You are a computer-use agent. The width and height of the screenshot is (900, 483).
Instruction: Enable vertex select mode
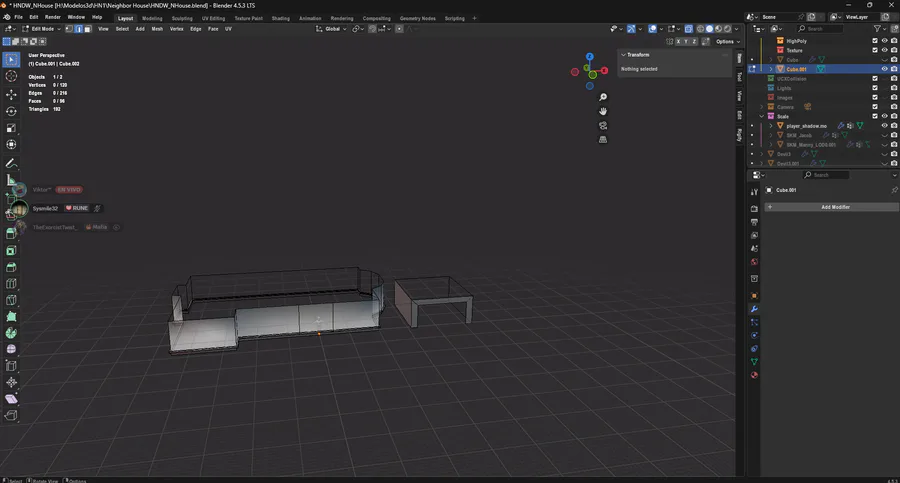coord(69,29)
